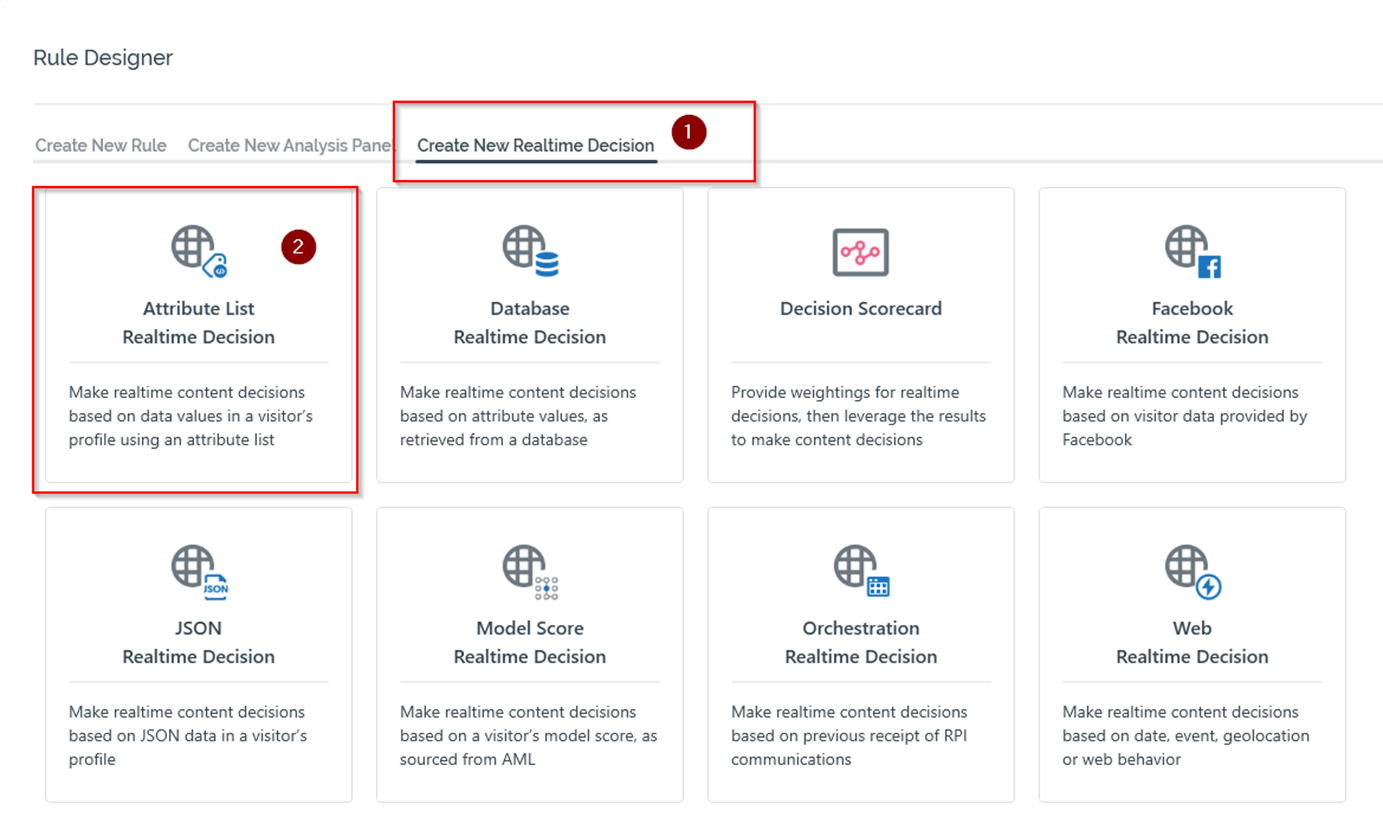This screenshot has width=1383, height=817.
Task: Click the Web globe-lightning icon
Action: click(1191, 571)
